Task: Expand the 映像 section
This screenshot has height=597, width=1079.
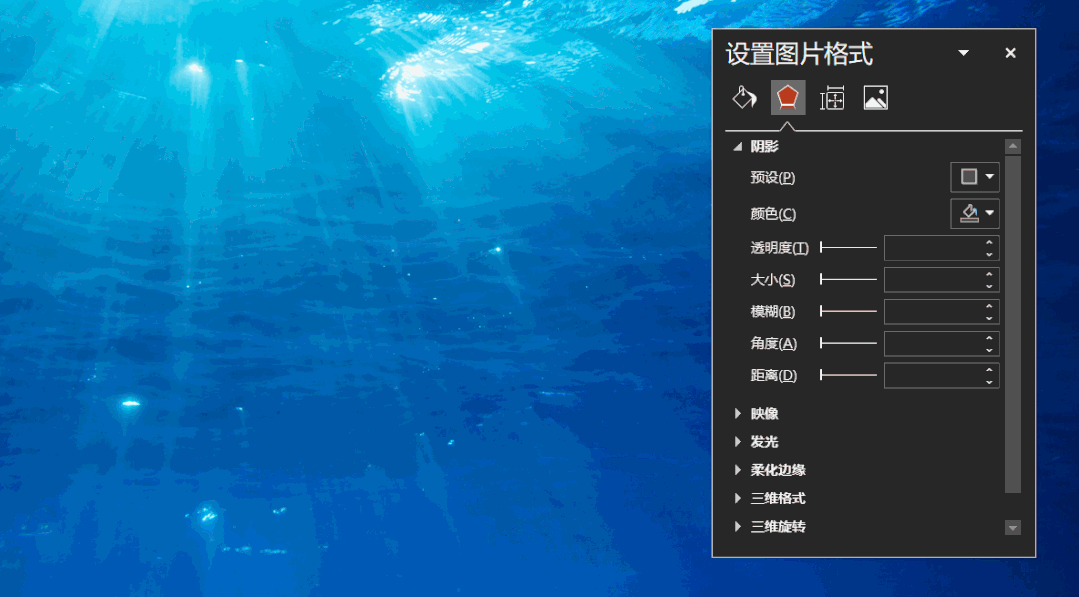Action: coord(738,413)
